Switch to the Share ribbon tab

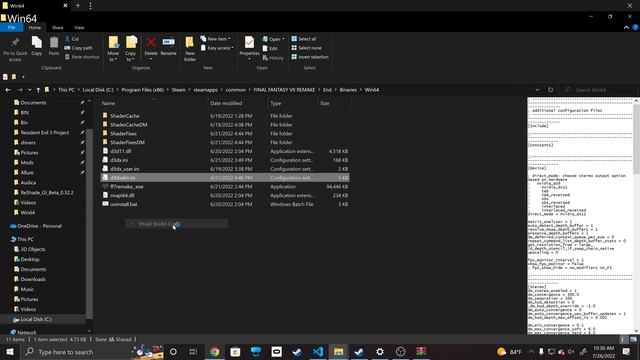point(58,27)
